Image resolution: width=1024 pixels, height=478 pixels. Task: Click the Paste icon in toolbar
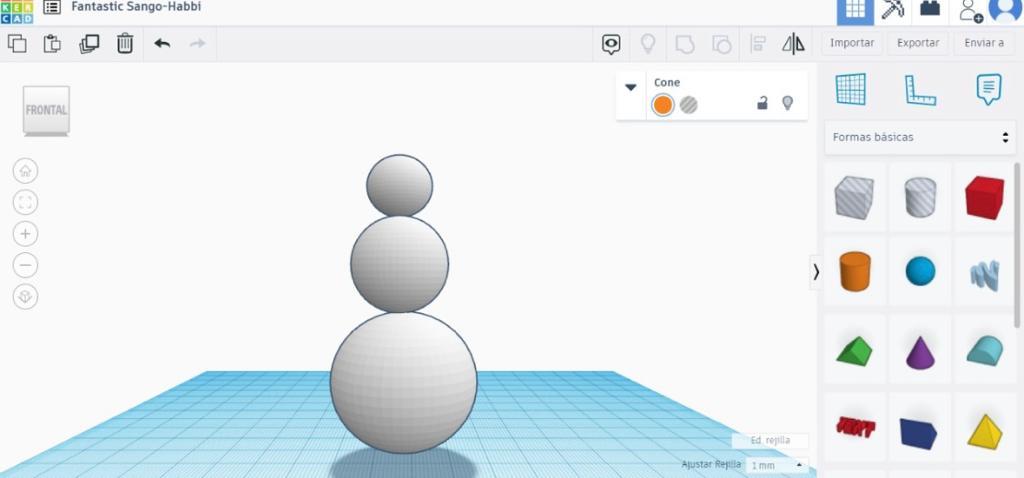pyautogui.click(x=52, y=44)
